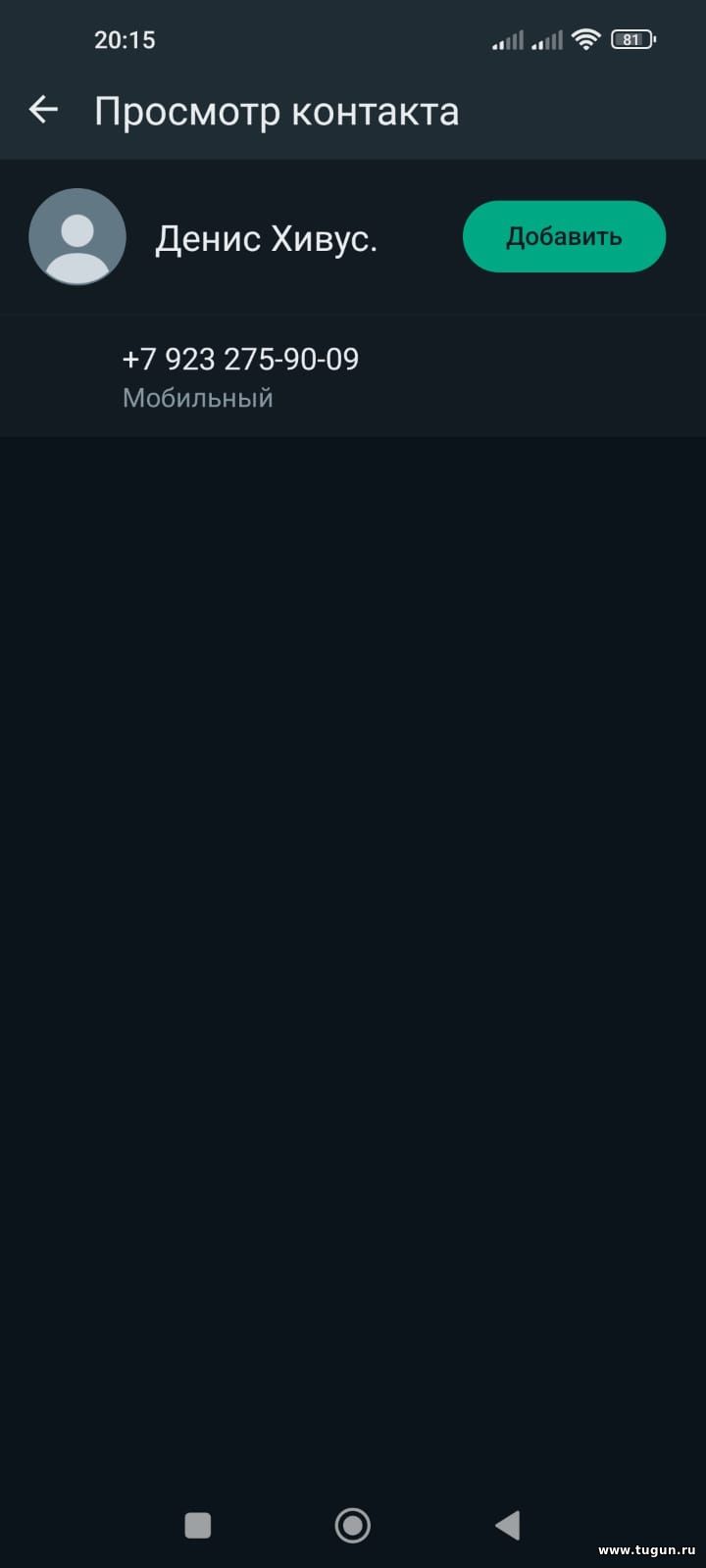Tap the contact name Денис Хивус.
This screenshot has width=706, height=1568.
click(266, 238)
